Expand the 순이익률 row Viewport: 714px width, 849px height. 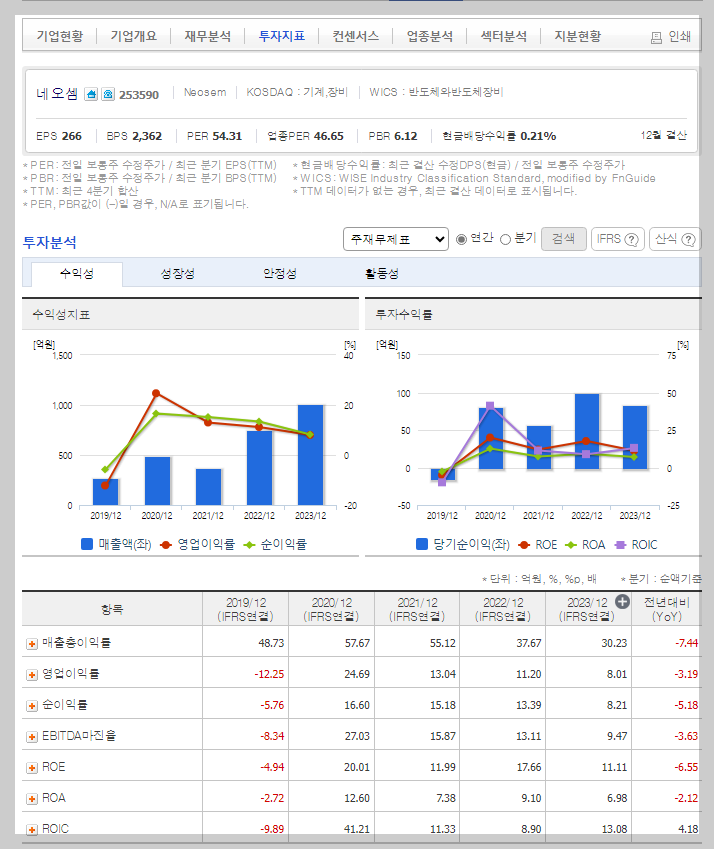[32, 706]
